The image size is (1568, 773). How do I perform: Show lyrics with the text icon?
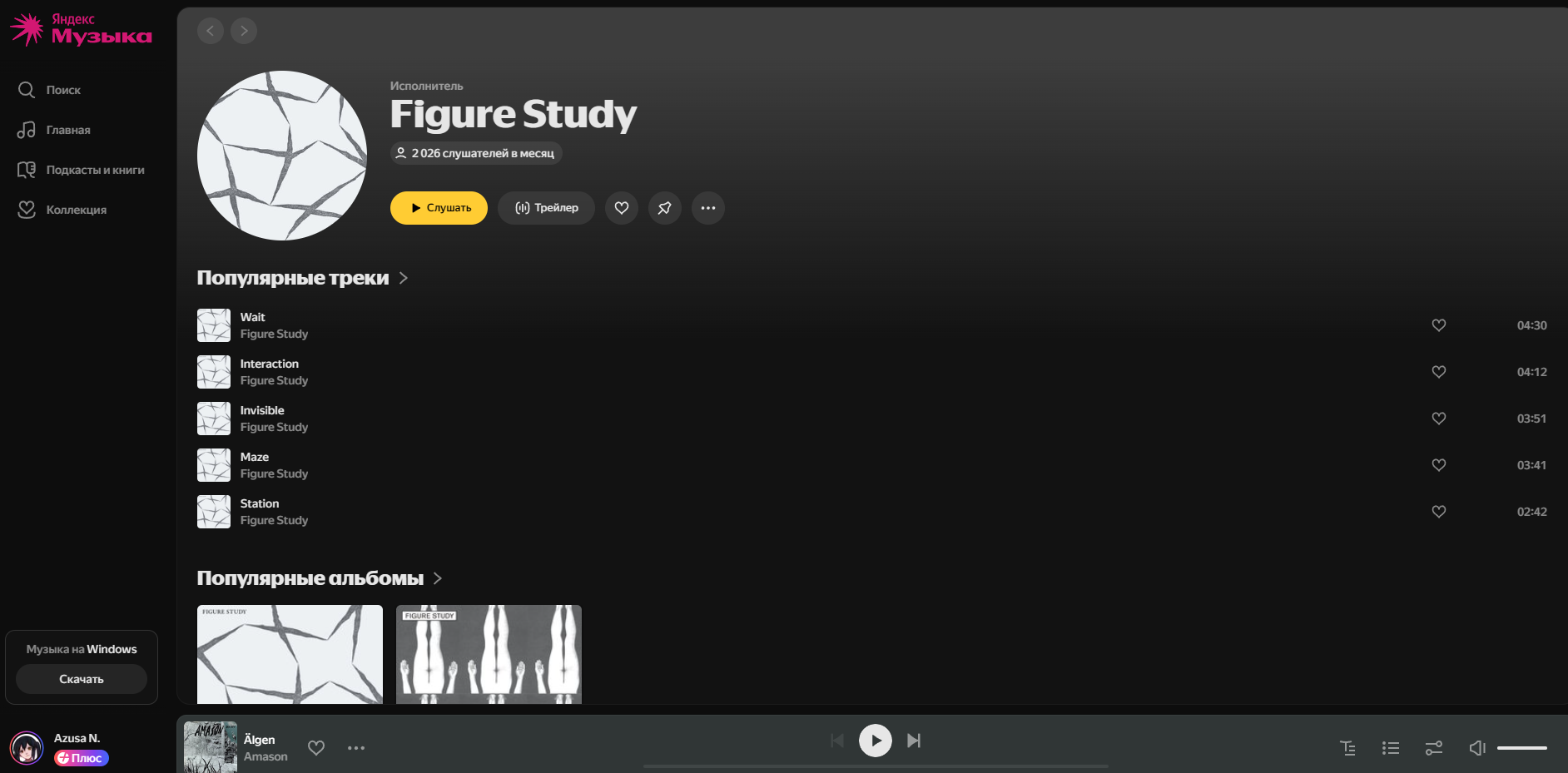coord(1347,748)
